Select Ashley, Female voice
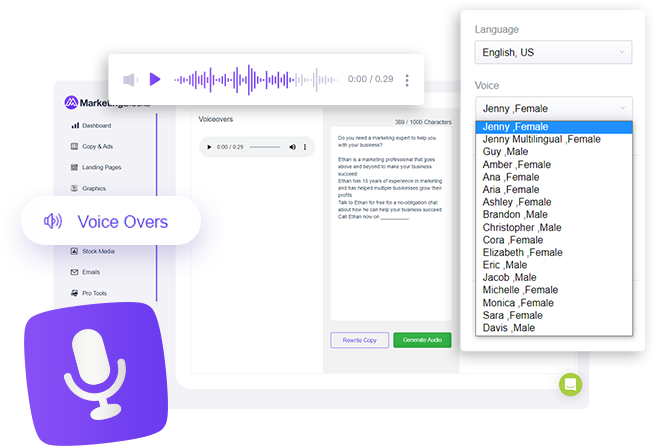This screenshot has height=446, width=655. pyautogui.click(x=554, y=202)
